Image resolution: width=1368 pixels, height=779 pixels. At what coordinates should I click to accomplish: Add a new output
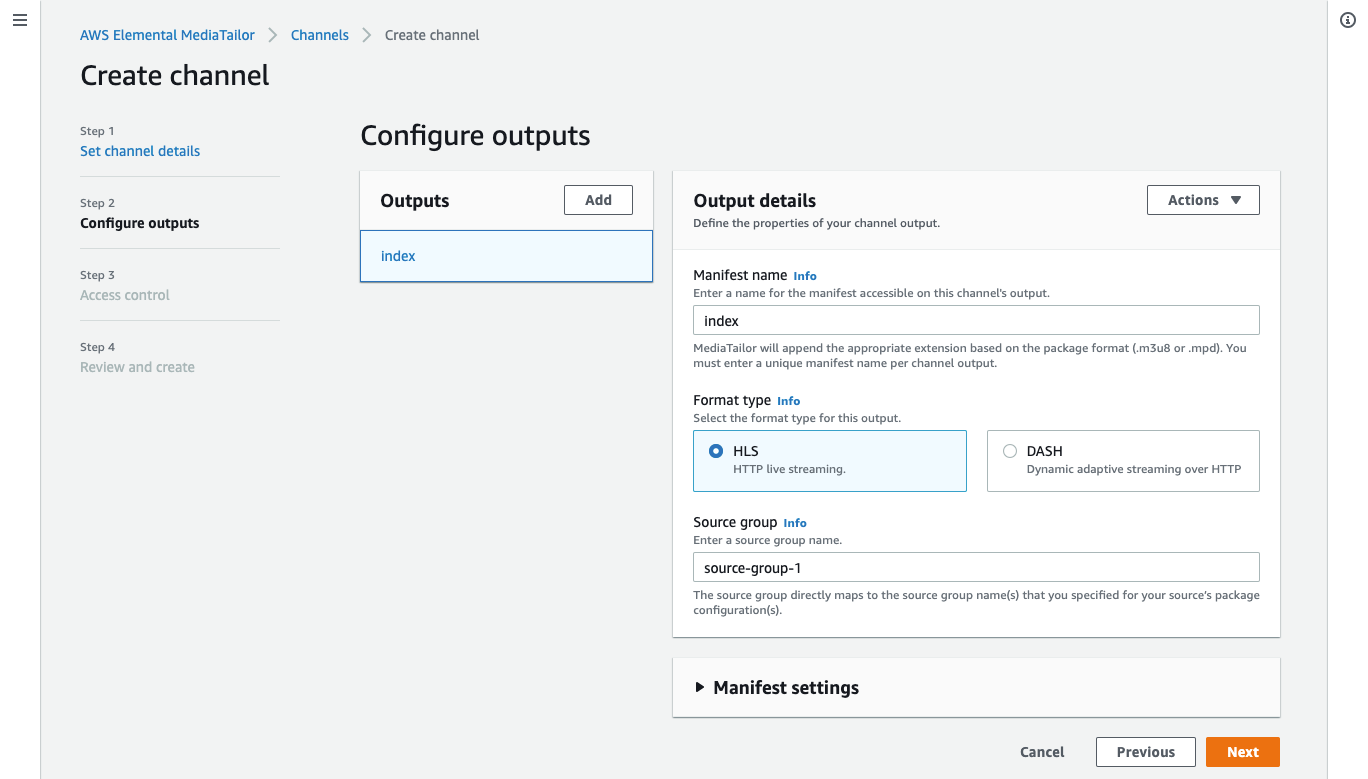598,200
